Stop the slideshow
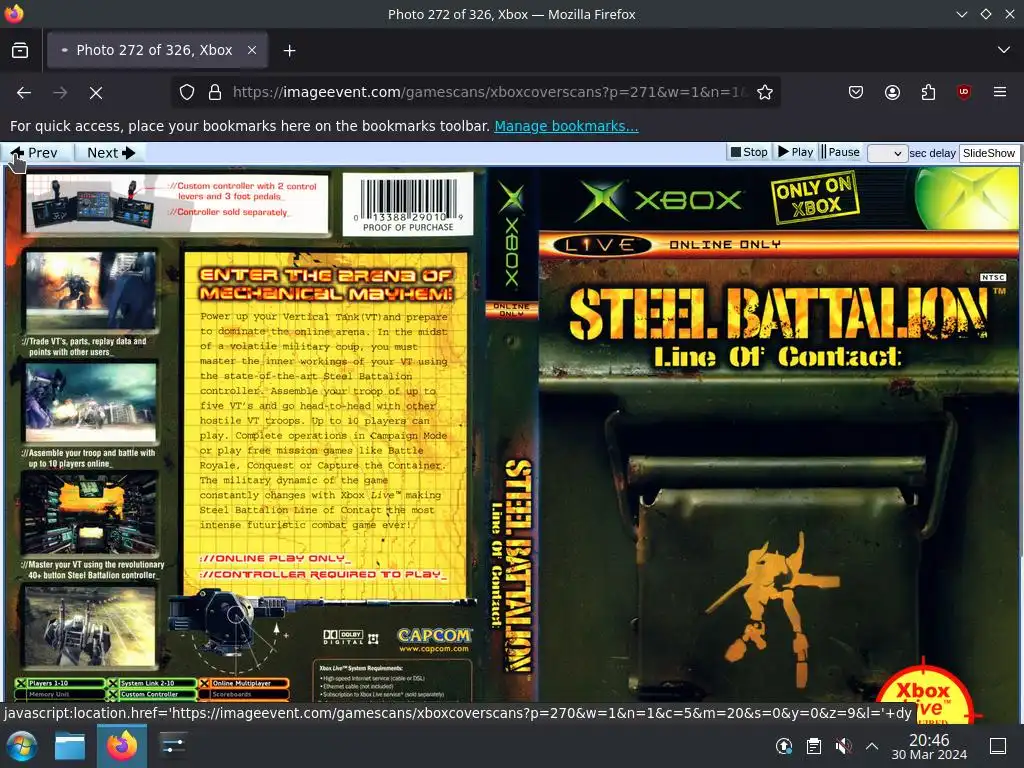The image size is (1024, 768). click(749, 152)
